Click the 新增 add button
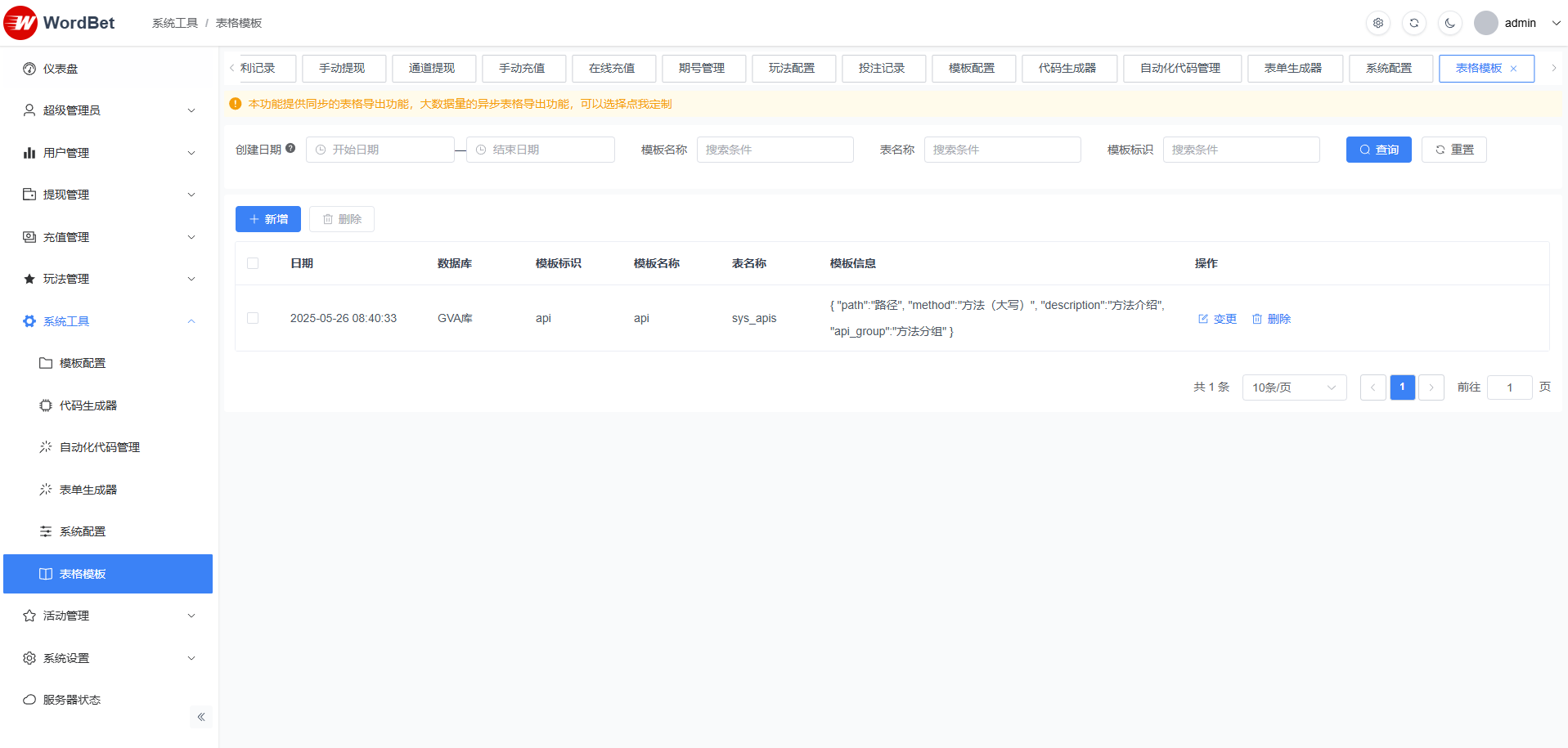This screenshot has width=1568, height=748. (268, 219)
